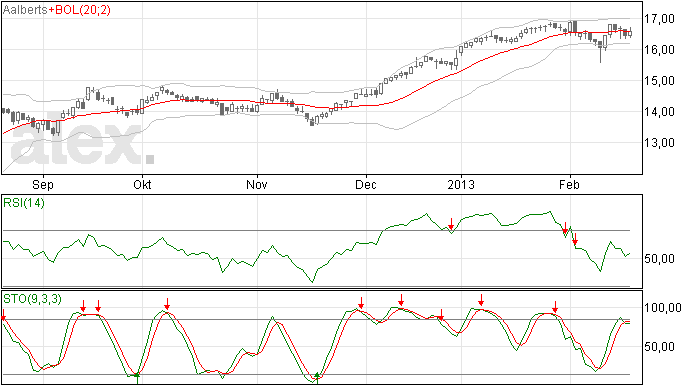Click the 14,00 price axis value
This screenshot has width=690, height=387.
coord(659,112)
